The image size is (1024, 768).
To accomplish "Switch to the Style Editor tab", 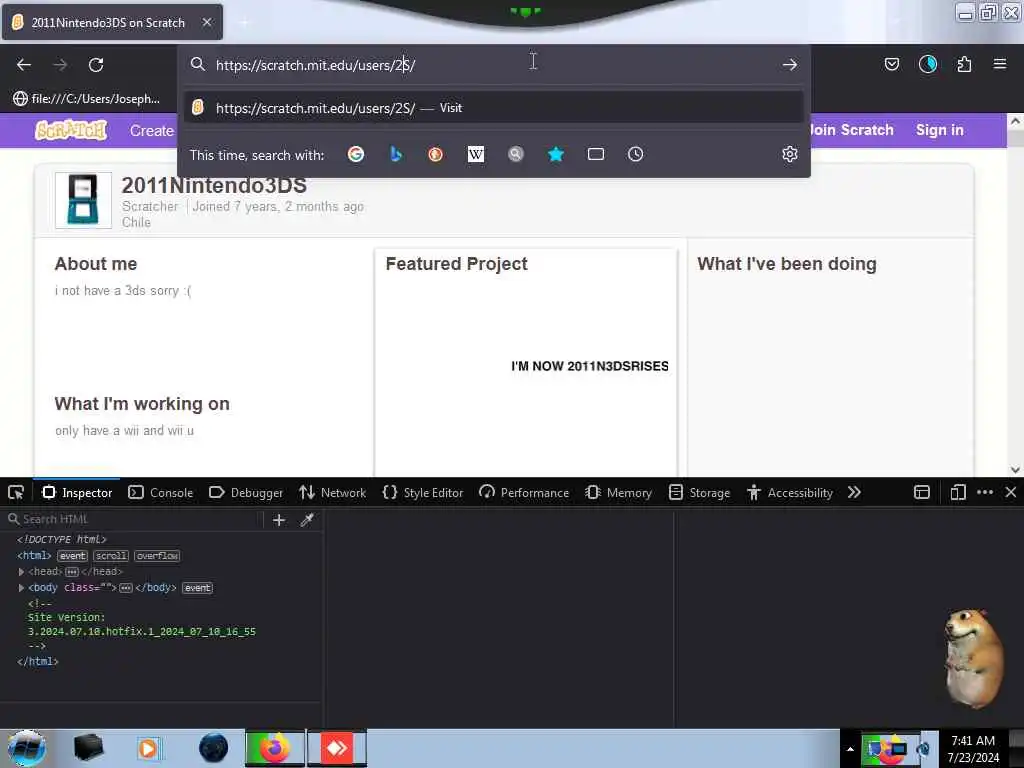I will (423, 492).
